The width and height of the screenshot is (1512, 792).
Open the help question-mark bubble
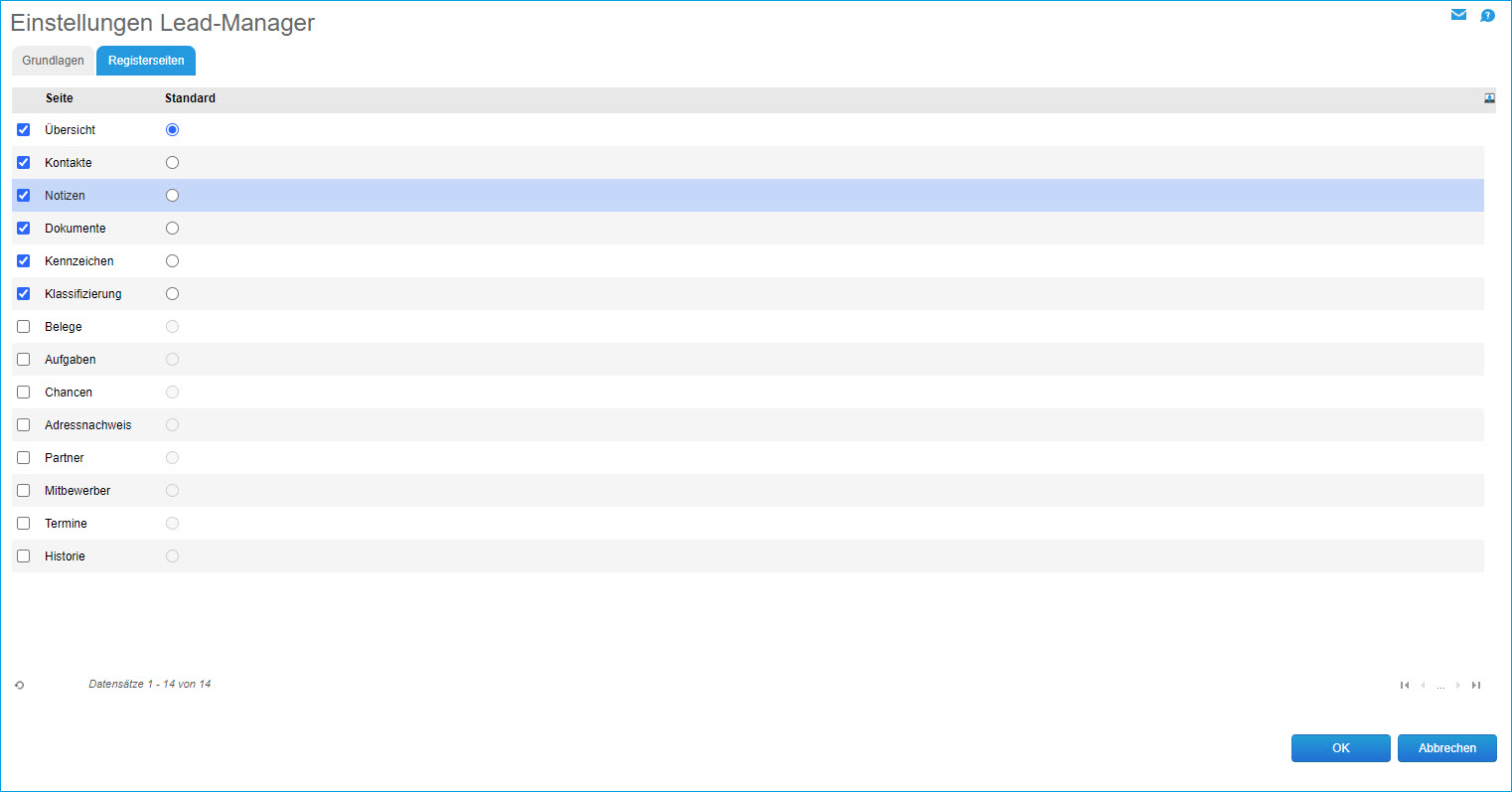(1487, 16)
